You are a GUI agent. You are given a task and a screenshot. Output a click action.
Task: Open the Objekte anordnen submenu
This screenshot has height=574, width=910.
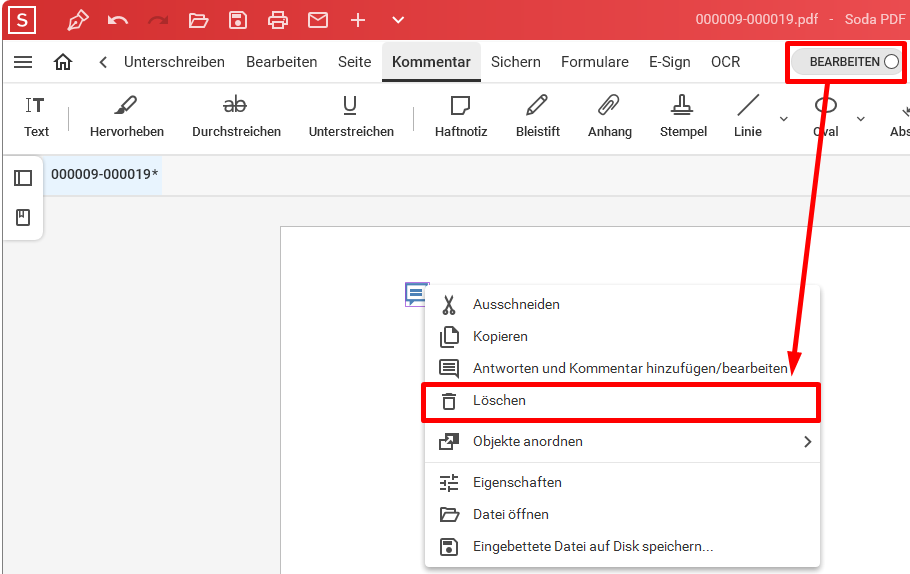(x=622, y=442)
